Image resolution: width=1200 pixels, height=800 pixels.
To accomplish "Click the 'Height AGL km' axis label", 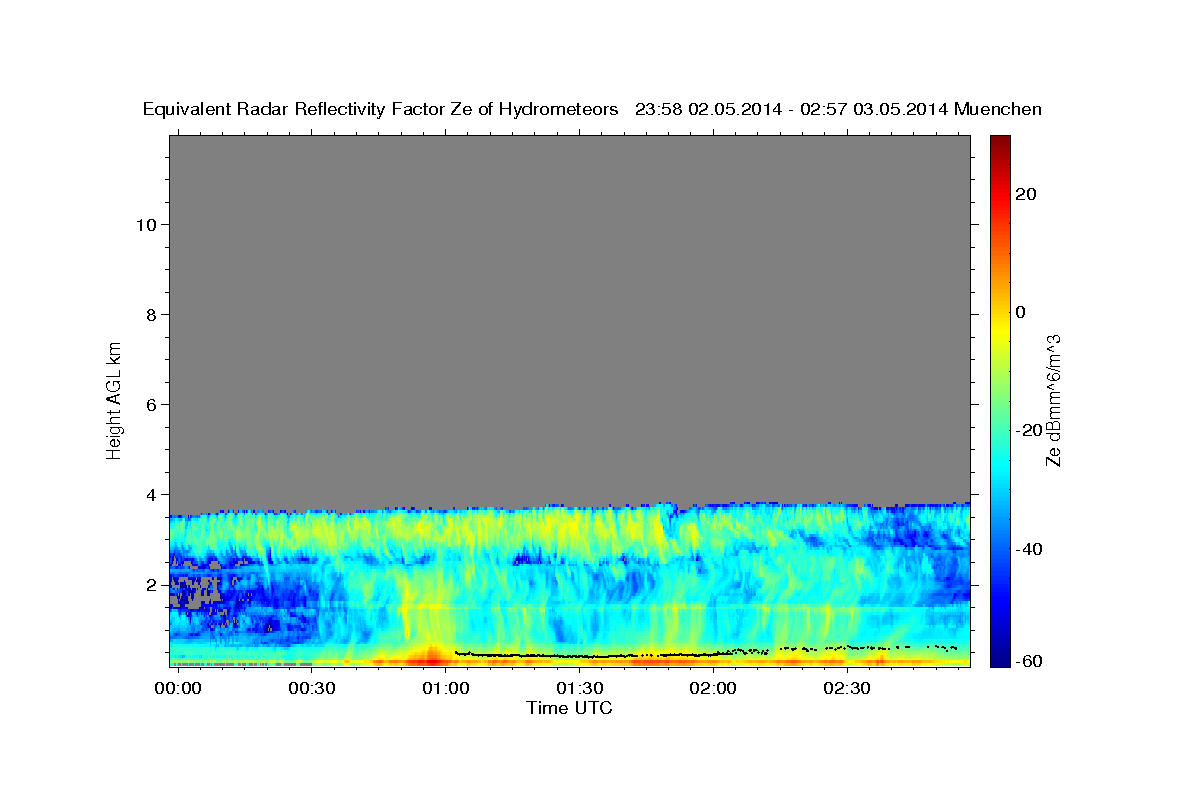I will pyautogui.click(x=114, y=399).
